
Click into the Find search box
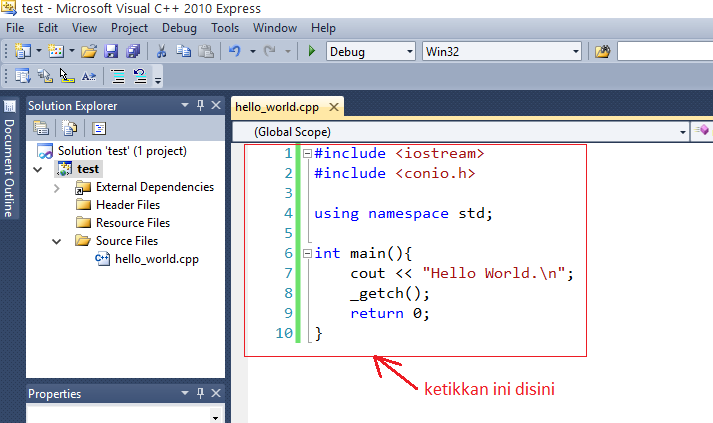[x=665, y=51]
